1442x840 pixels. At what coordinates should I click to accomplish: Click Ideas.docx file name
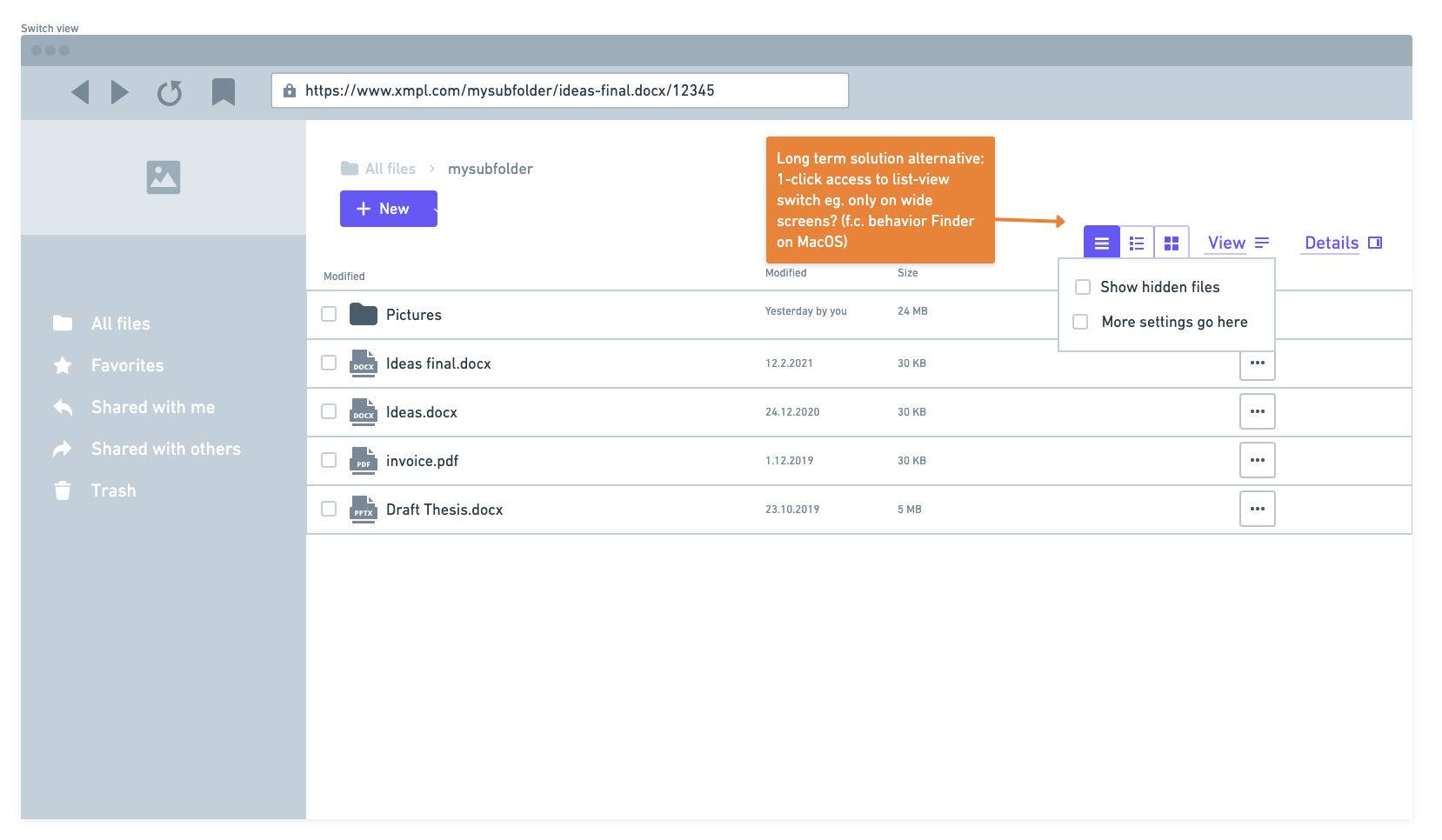coord(422,412)
